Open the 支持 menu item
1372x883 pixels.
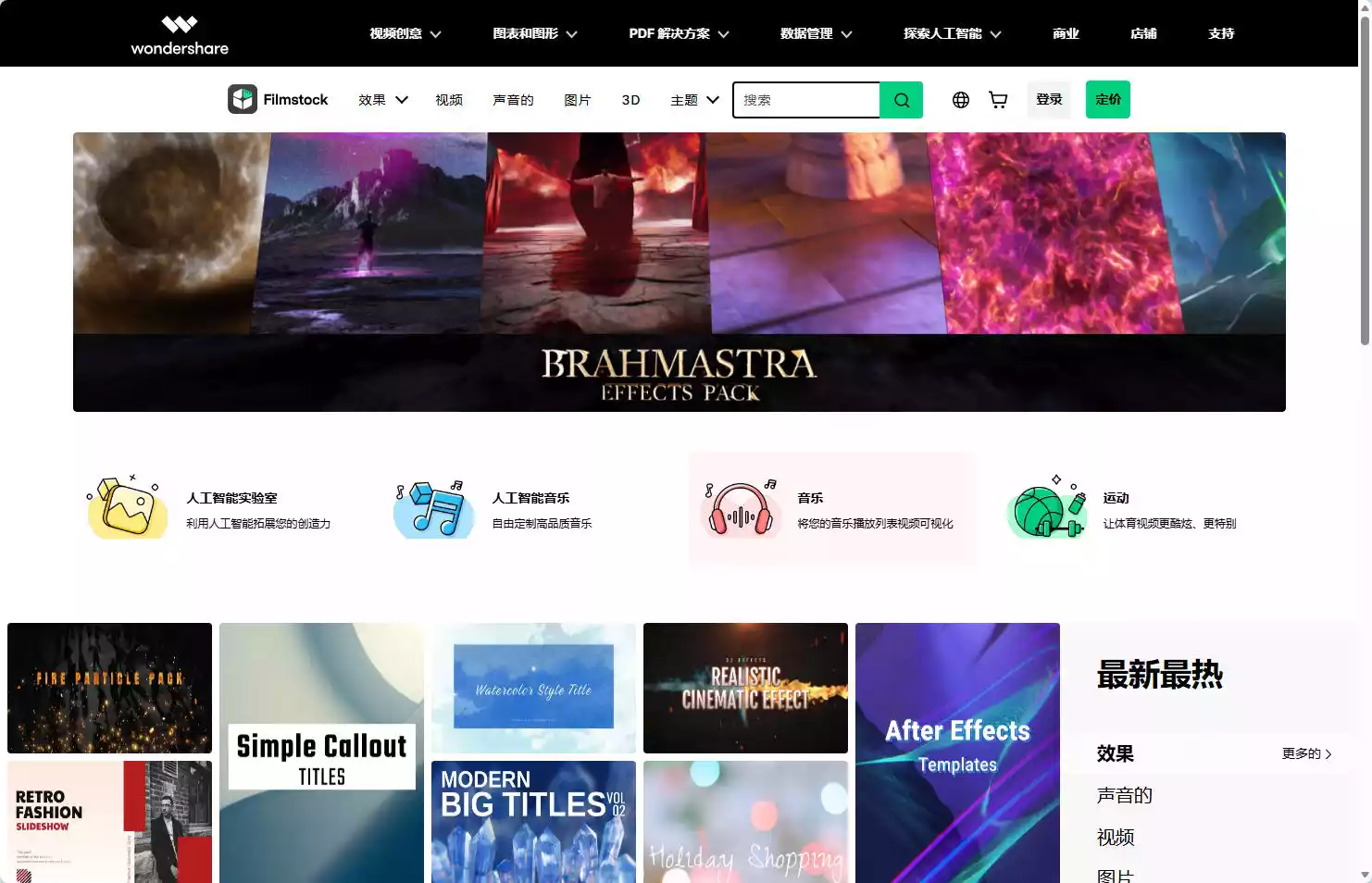(x=1221, y=33)
